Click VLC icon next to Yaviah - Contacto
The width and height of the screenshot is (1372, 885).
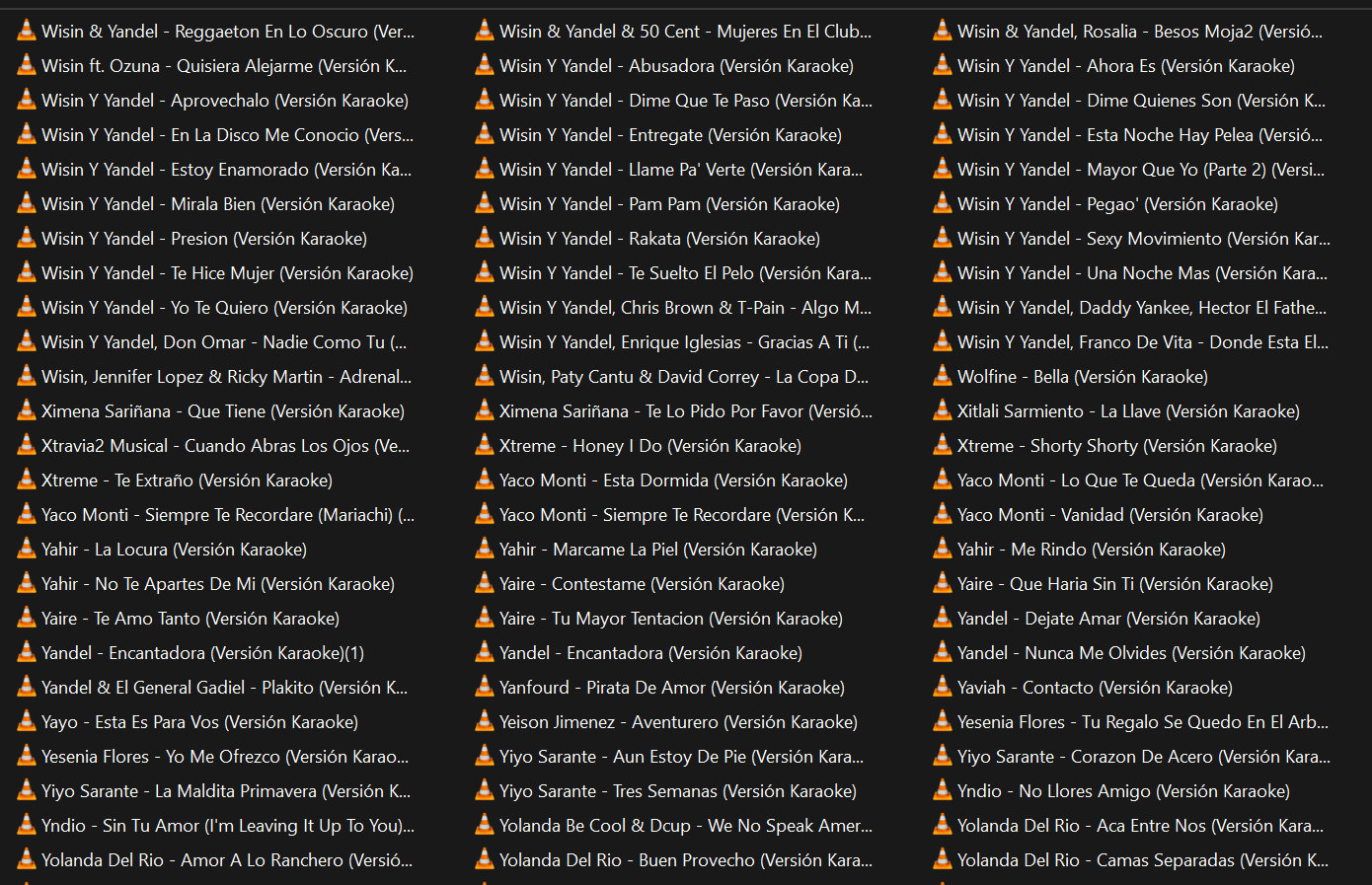point(943,687)
